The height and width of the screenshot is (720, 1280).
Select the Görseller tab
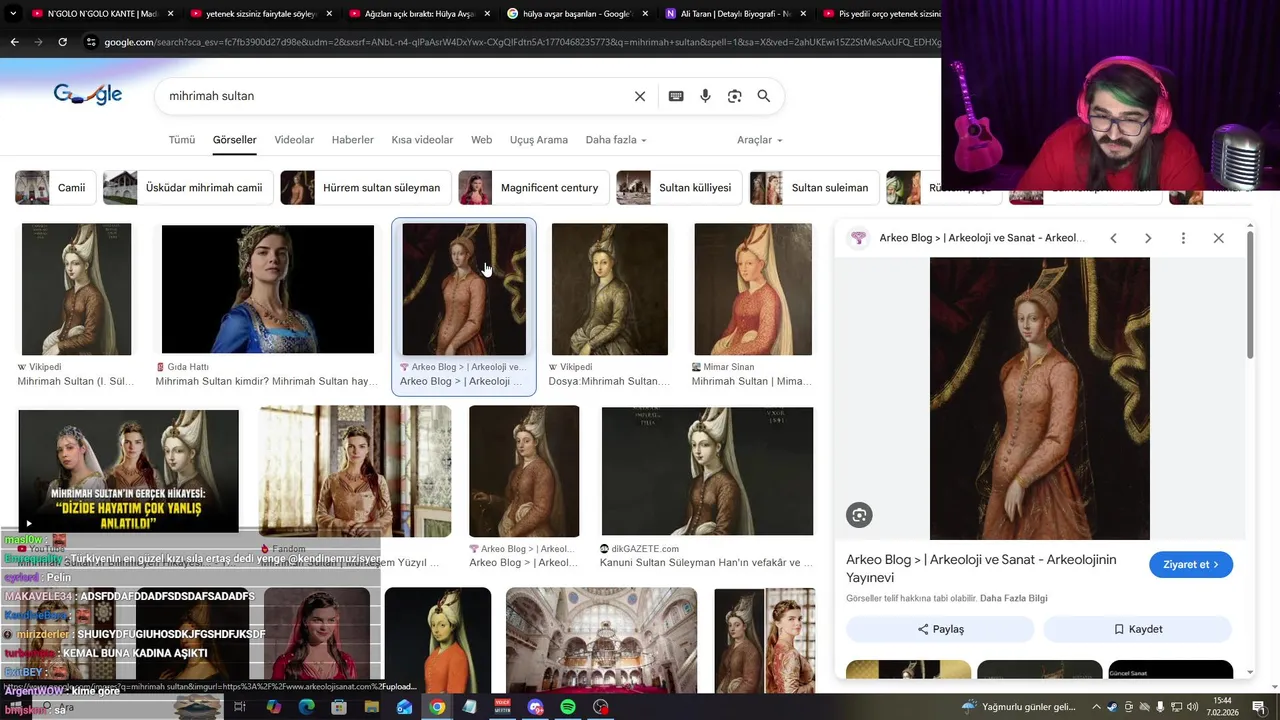235,140
